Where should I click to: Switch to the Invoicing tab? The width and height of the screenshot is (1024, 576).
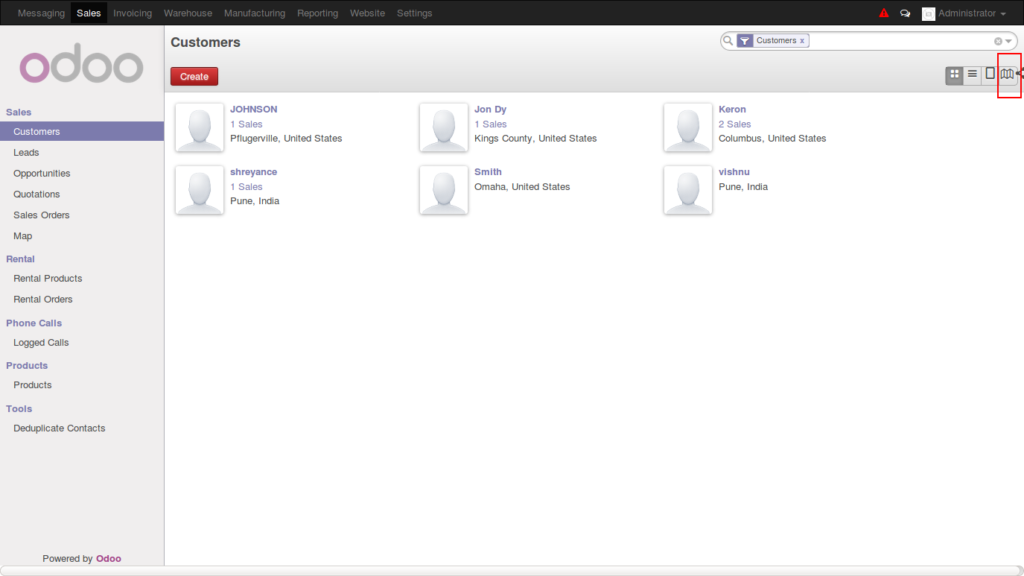pyautogui.click(x=133, y=13)
